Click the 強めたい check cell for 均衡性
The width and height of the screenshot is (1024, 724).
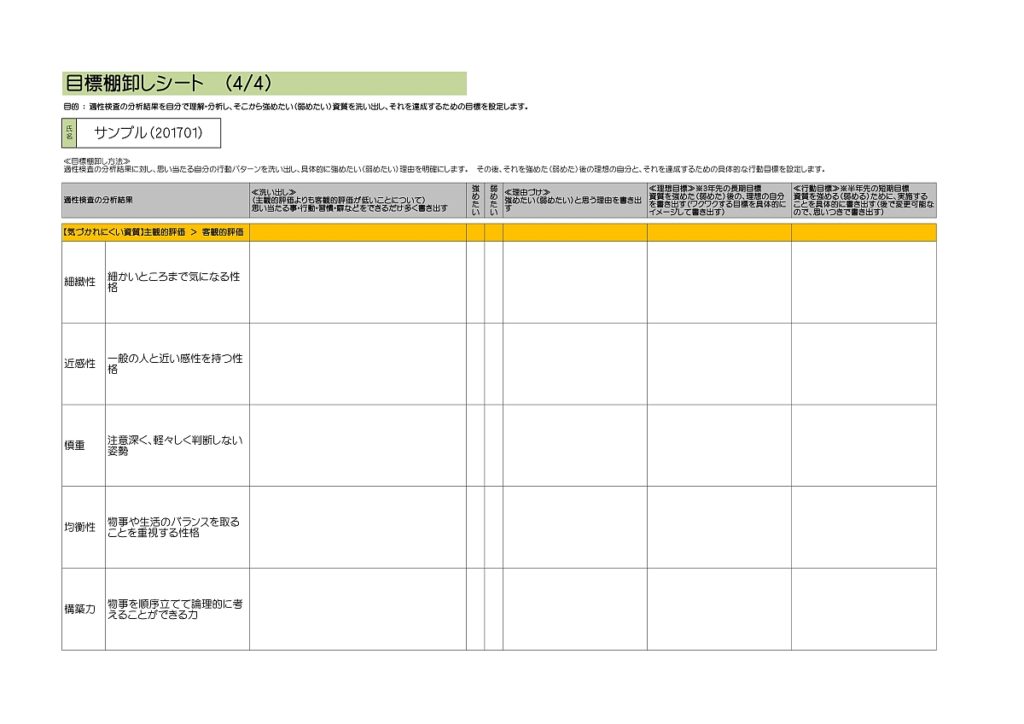click(475, 527)
